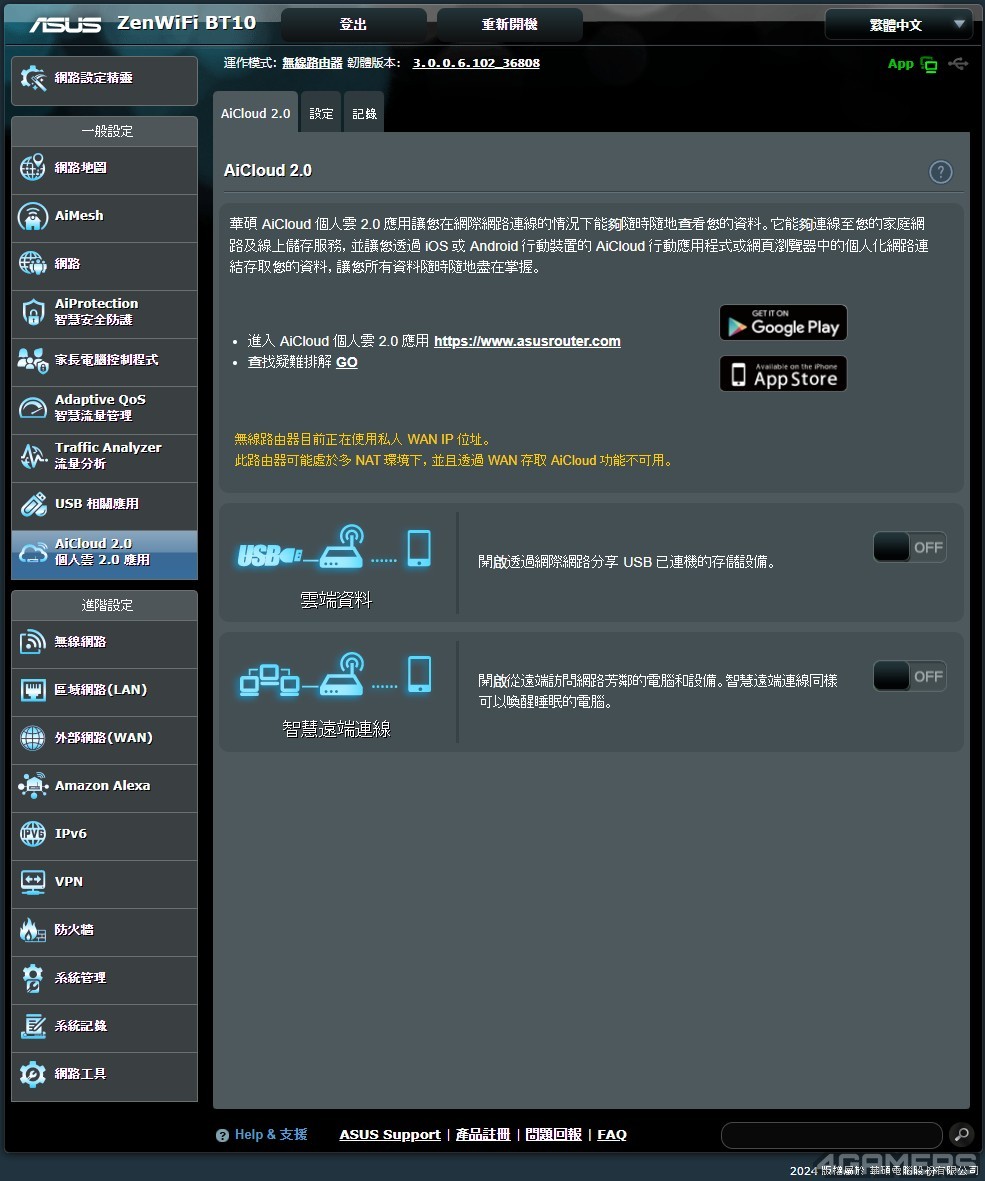Open the IPv6 globe icon
The width and height of the screenshot is (985, 1181).
point(32,834)
